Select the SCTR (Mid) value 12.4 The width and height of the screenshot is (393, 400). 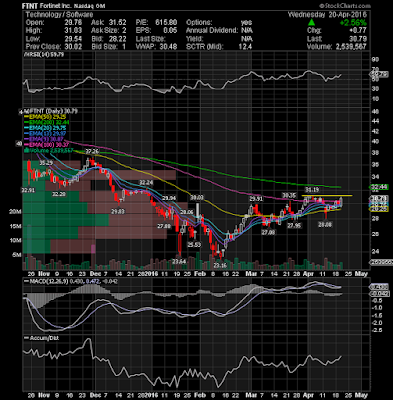point(245,47)
